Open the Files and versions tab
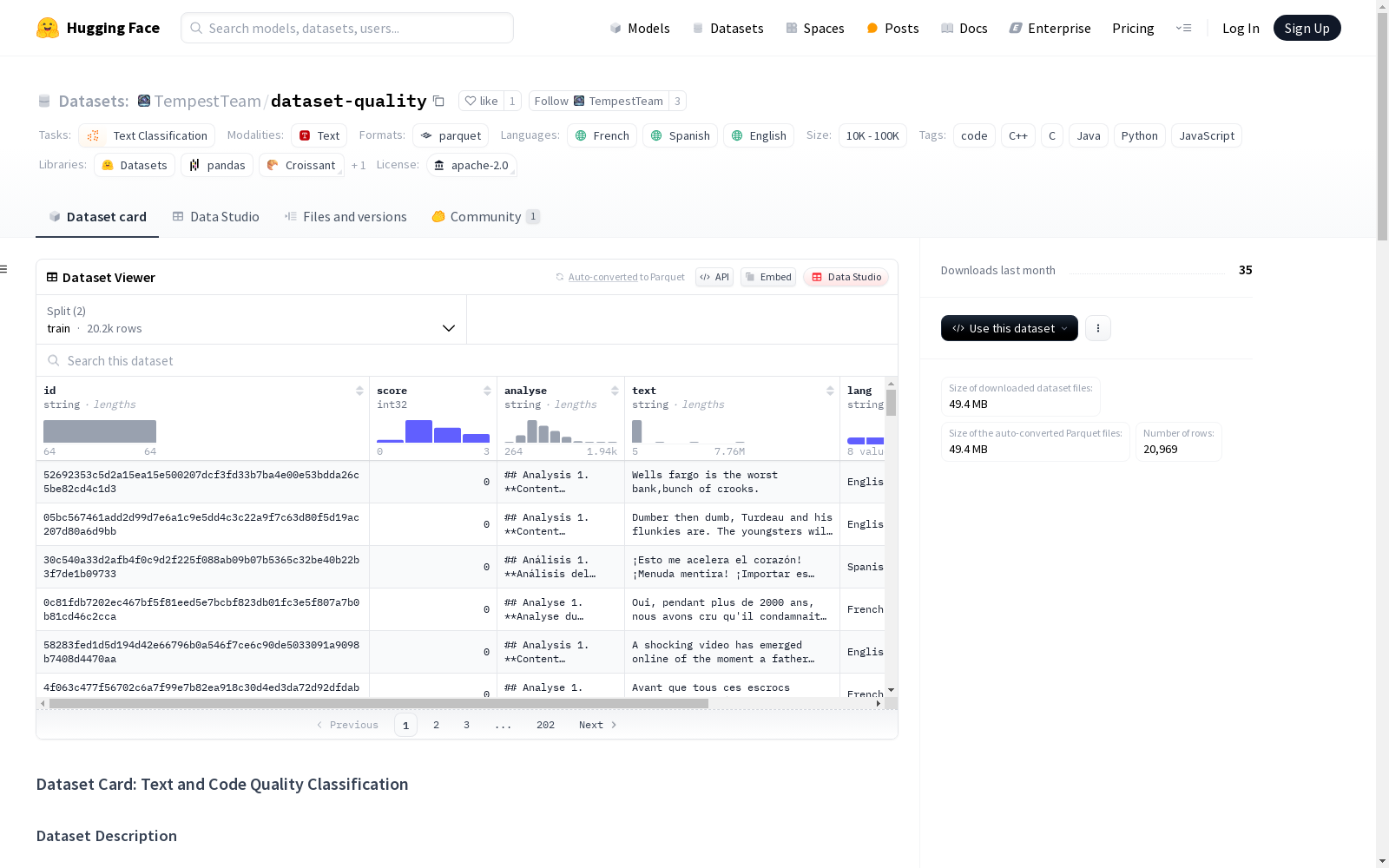This screenshot has height=868, width=1389. pos(346,217)
